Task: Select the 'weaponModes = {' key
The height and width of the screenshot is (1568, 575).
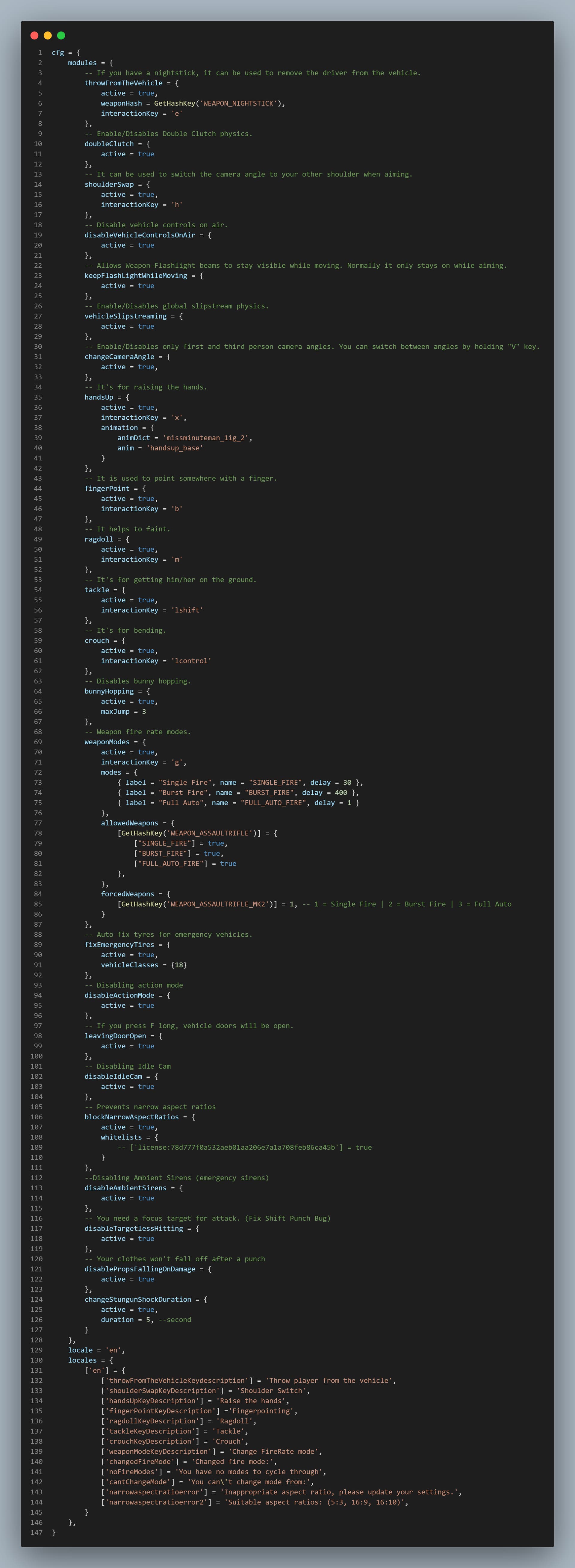Action: coord(115,742)
